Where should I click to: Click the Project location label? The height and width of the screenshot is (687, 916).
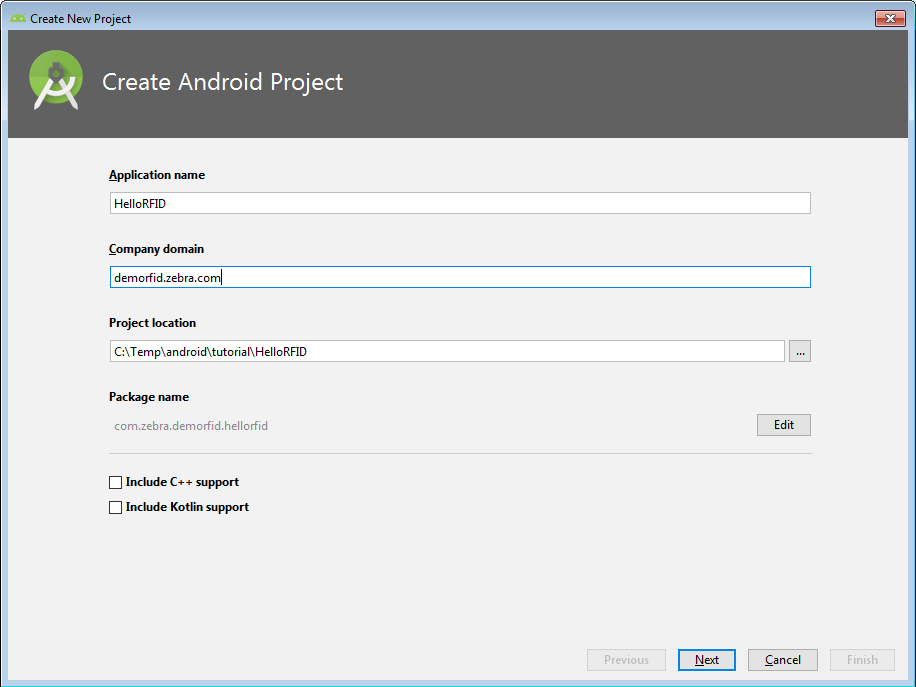coord(152,323)
